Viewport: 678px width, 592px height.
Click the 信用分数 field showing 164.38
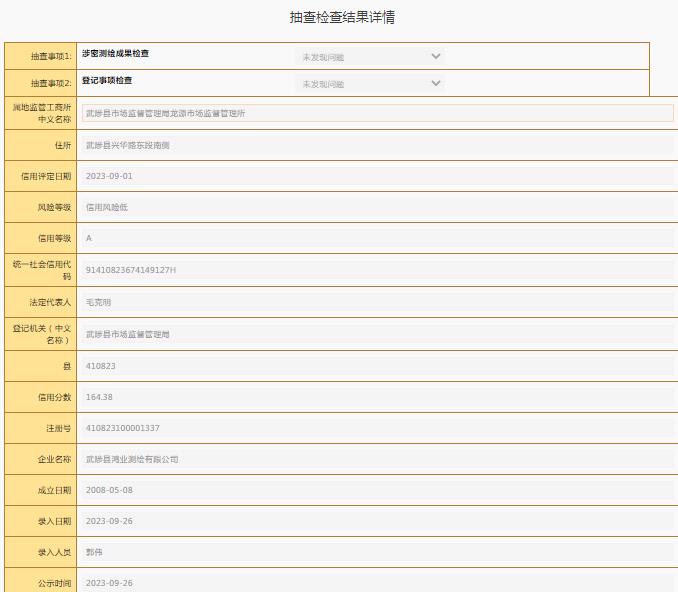377,397
